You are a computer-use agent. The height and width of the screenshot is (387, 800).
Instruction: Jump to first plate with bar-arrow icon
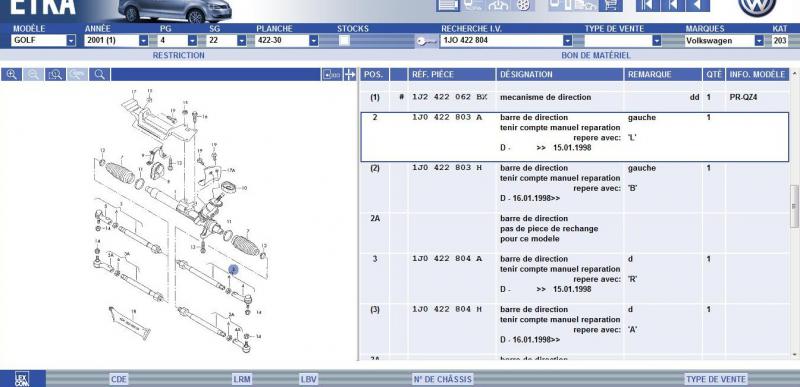pos(647,5)
